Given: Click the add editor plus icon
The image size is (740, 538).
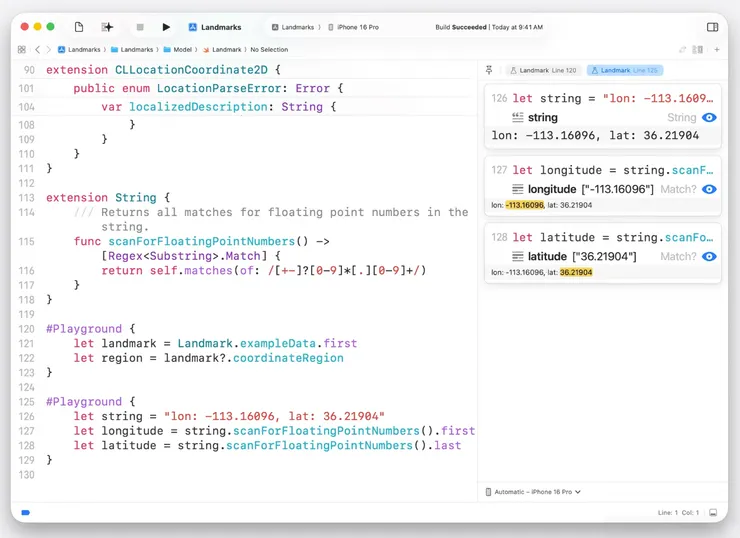Looking at the screenshot, I should [x=716, y=49].
